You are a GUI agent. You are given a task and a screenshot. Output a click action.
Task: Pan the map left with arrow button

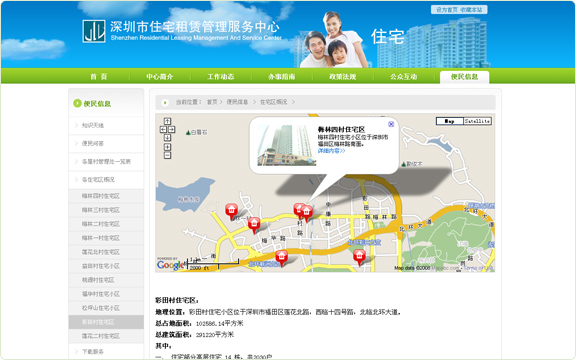[x=163, y=129]
